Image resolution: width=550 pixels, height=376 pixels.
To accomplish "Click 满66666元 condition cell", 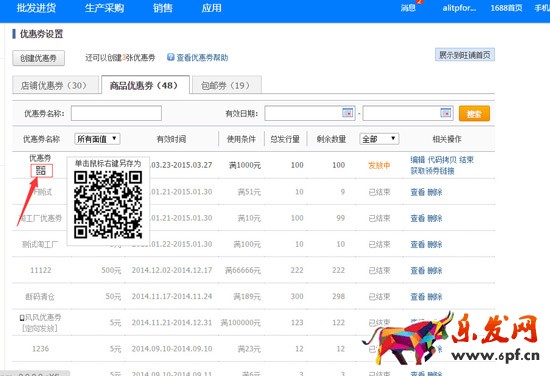I will coord(243,270).
